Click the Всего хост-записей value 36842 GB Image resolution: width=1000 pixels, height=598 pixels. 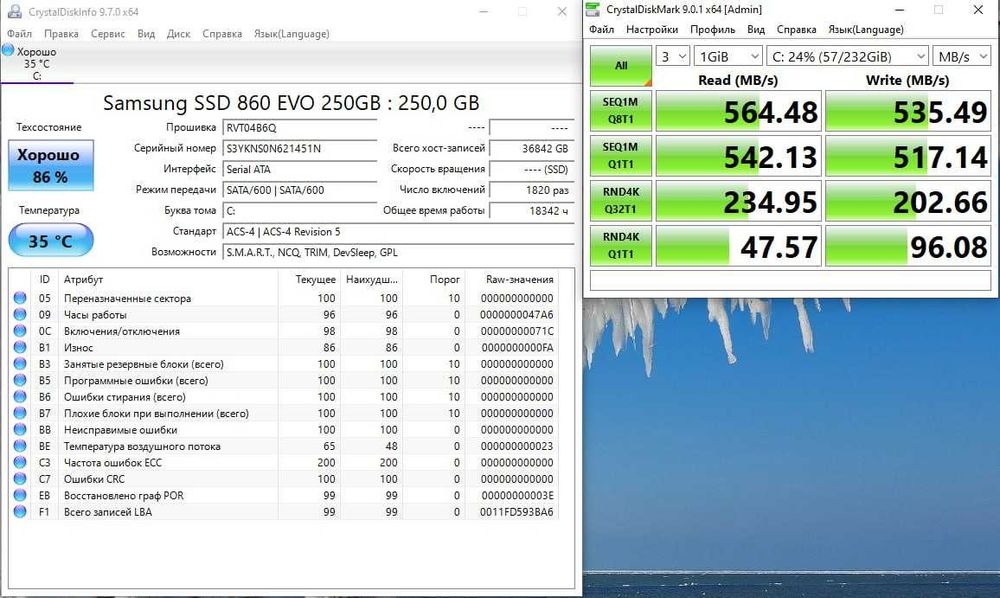point(532,149)
